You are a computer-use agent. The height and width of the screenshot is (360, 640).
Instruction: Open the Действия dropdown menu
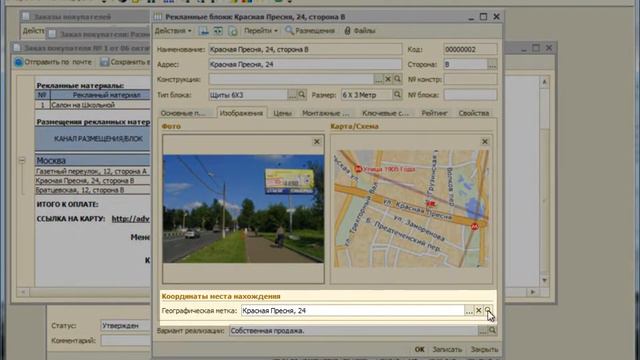tap(173, 31)
